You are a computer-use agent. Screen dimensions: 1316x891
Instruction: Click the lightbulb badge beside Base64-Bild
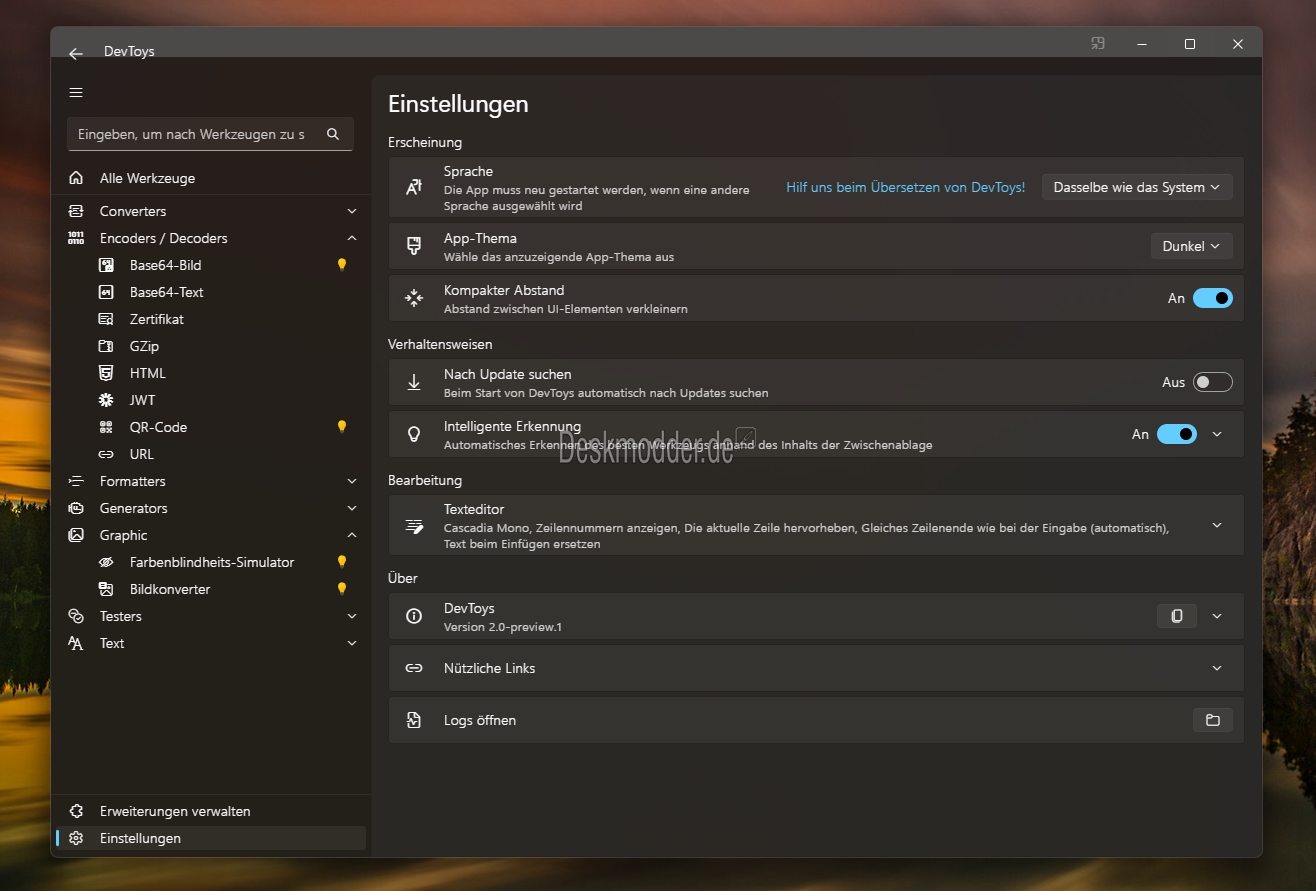coord(342,265)
